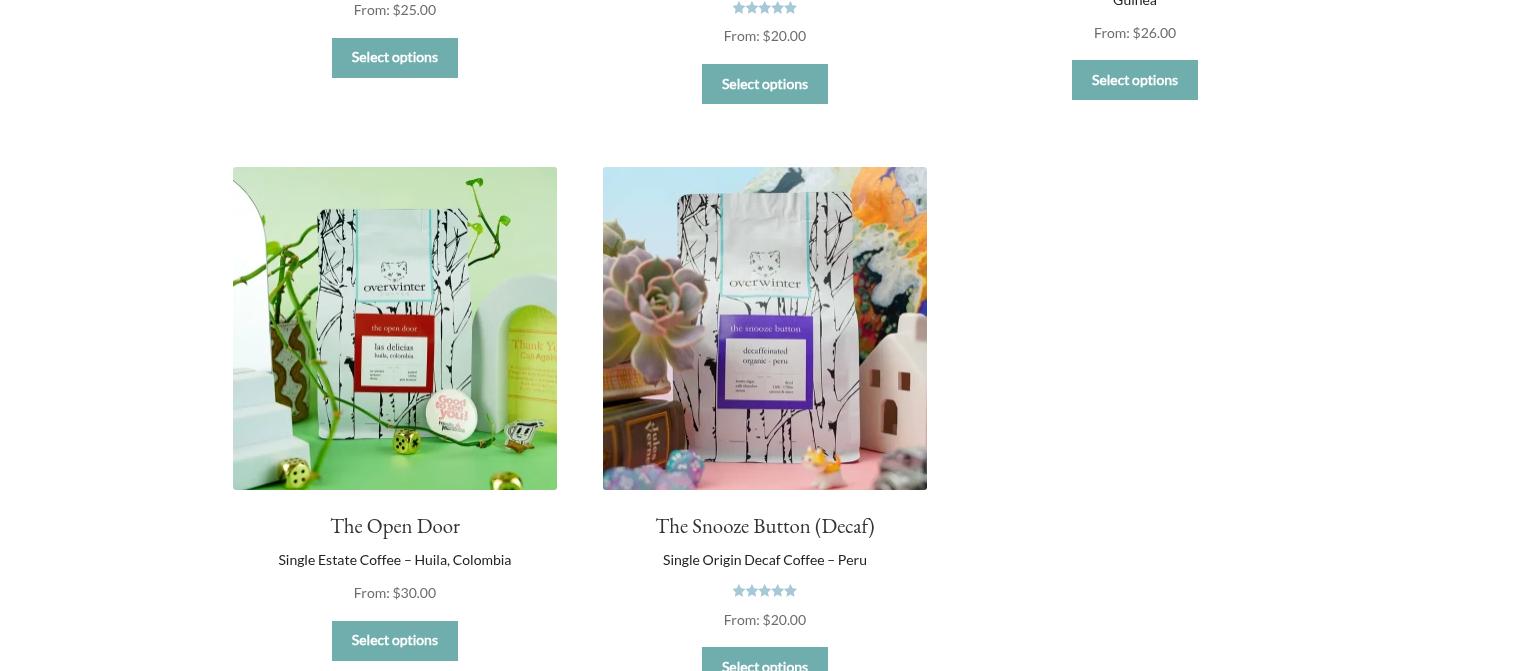
Task: Click Snooze Button's From $20.00 price
Action: tap(765, 620)
